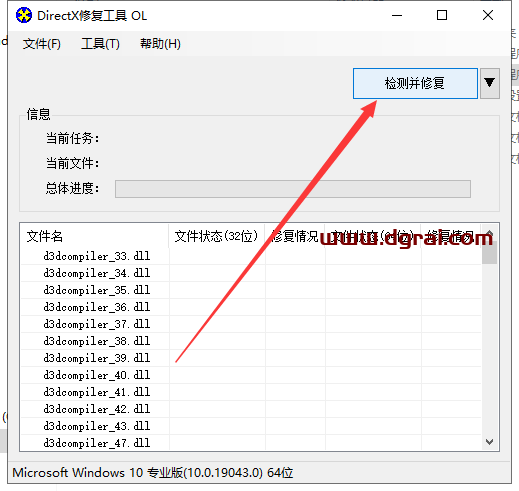Minimize the DirectX修复工具 window
This screenshot has height=491, width=519.
point(397,15)
